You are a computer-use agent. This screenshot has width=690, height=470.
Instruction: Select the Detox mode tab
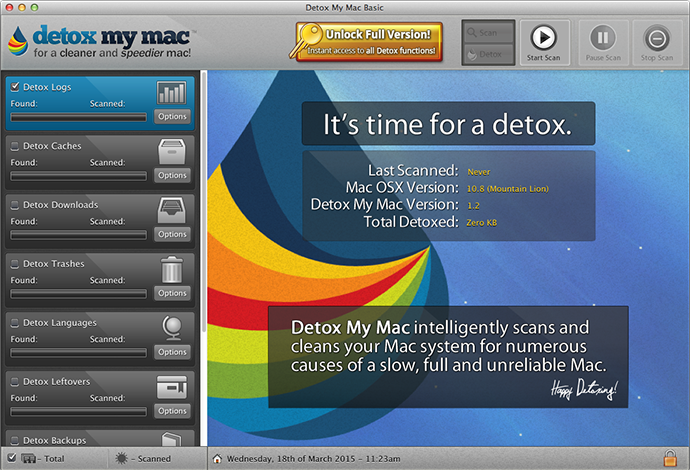[488, 54]
